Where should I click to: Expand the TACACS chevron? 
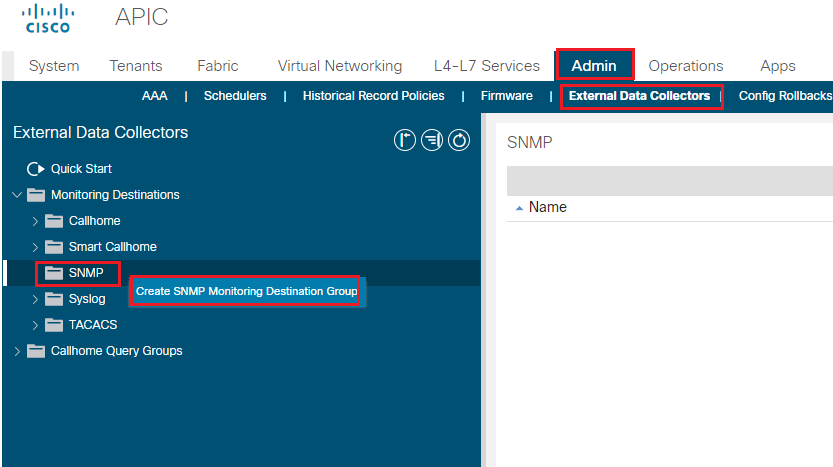tap(35, 325)
